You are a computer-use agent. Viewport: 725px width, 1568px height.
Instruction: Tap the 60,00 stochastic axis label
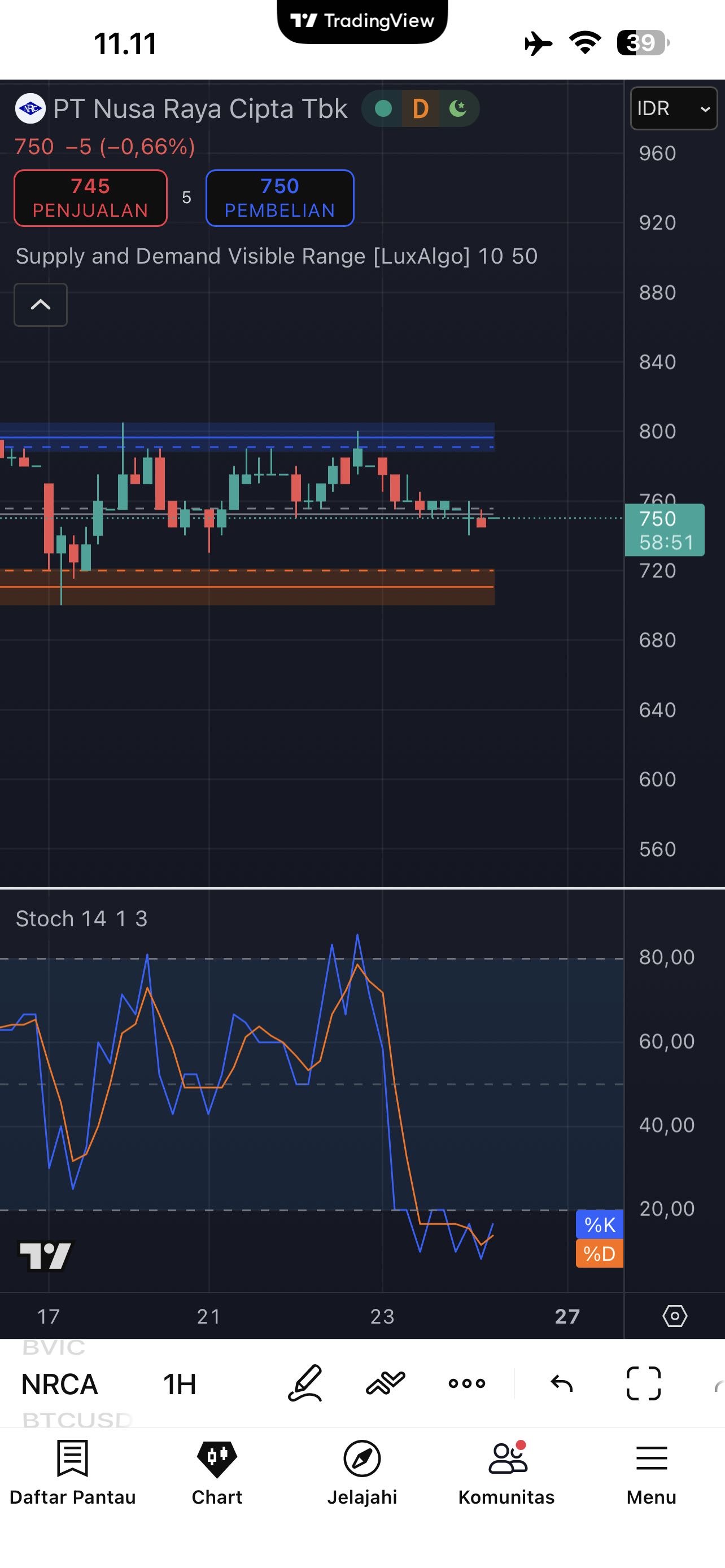[x=667, y=1041]
